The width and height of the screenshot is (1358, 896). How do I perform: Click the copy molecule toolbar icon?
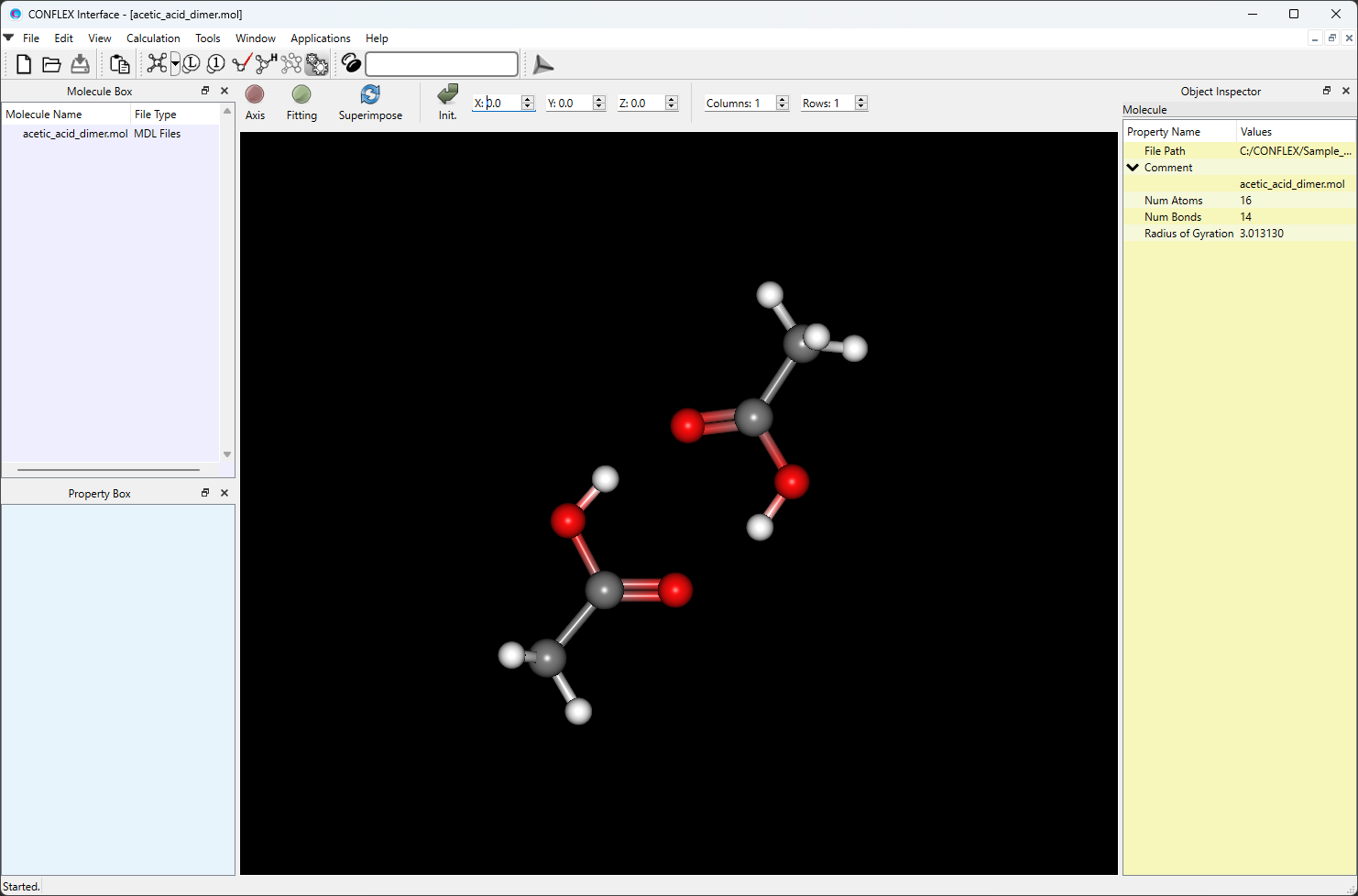(x=119, y=63)
